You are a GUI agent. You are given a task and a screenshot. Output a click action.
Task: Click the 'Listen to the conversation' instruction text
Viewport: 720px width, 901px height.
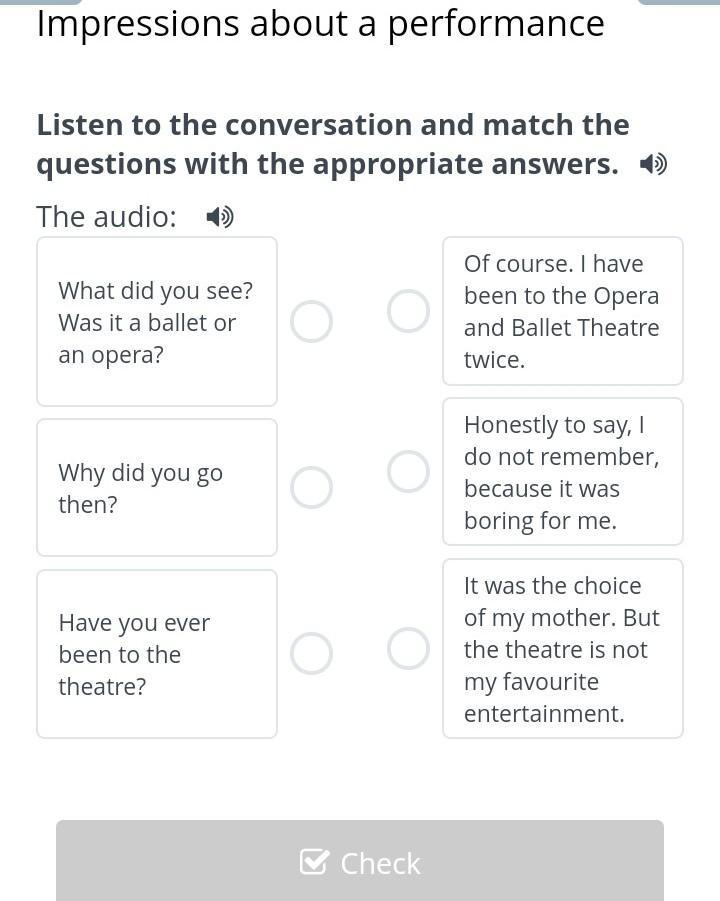pyautogui.click(x=333, y=144)
